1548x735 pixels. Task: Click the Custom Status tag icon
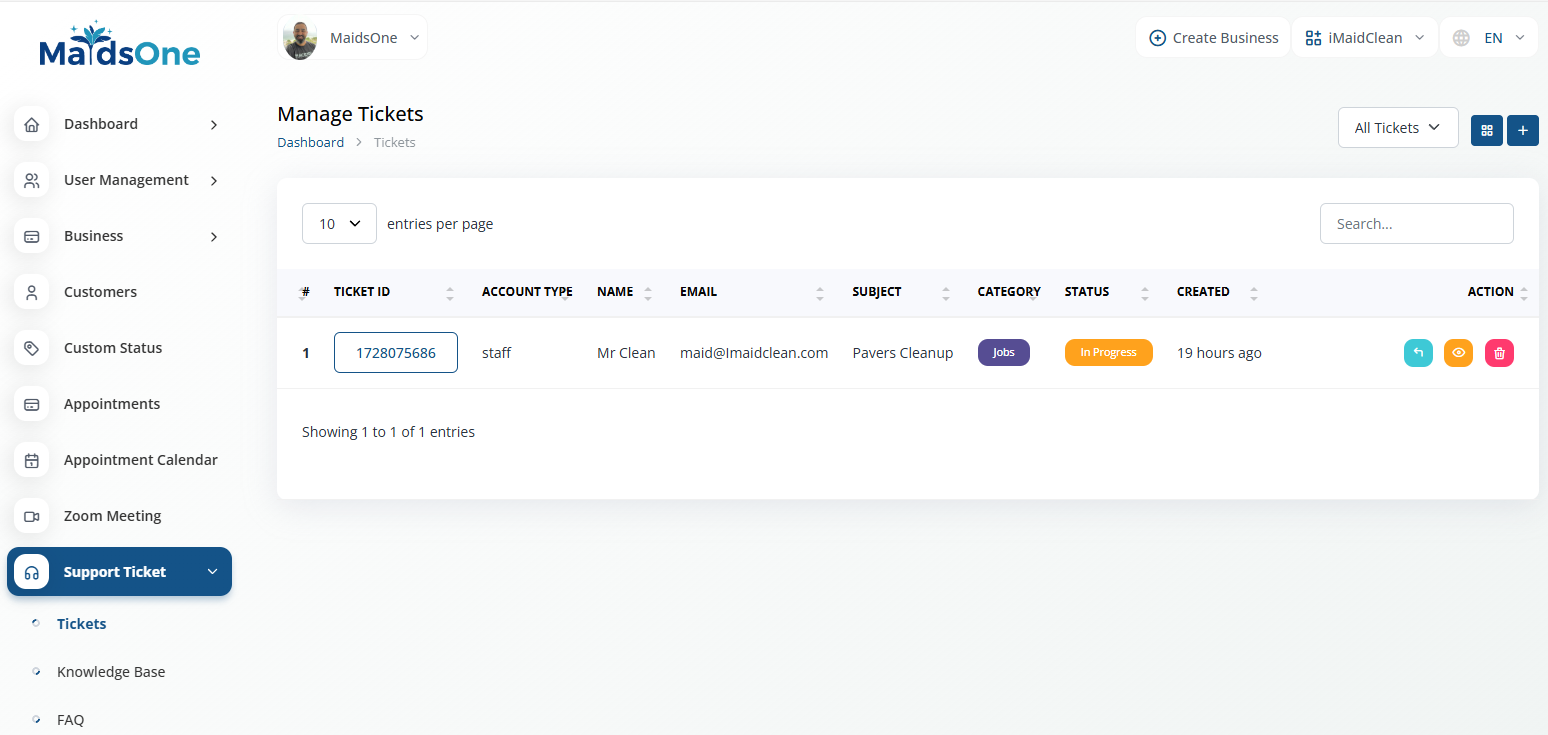pyautogui.click(x=32, y=349)
